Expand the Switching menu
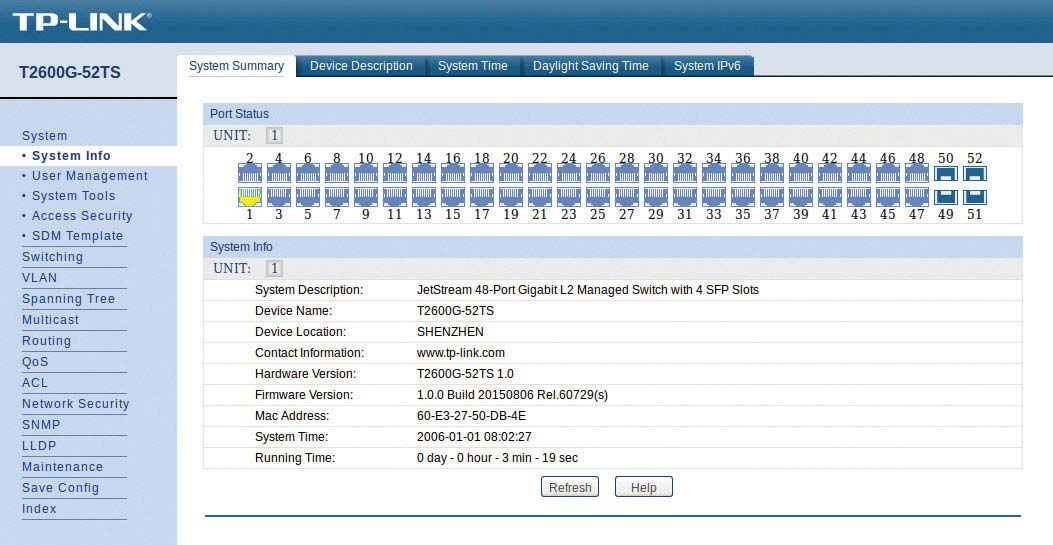Viewport: 1053px width, 545px height. pos(52,256)
